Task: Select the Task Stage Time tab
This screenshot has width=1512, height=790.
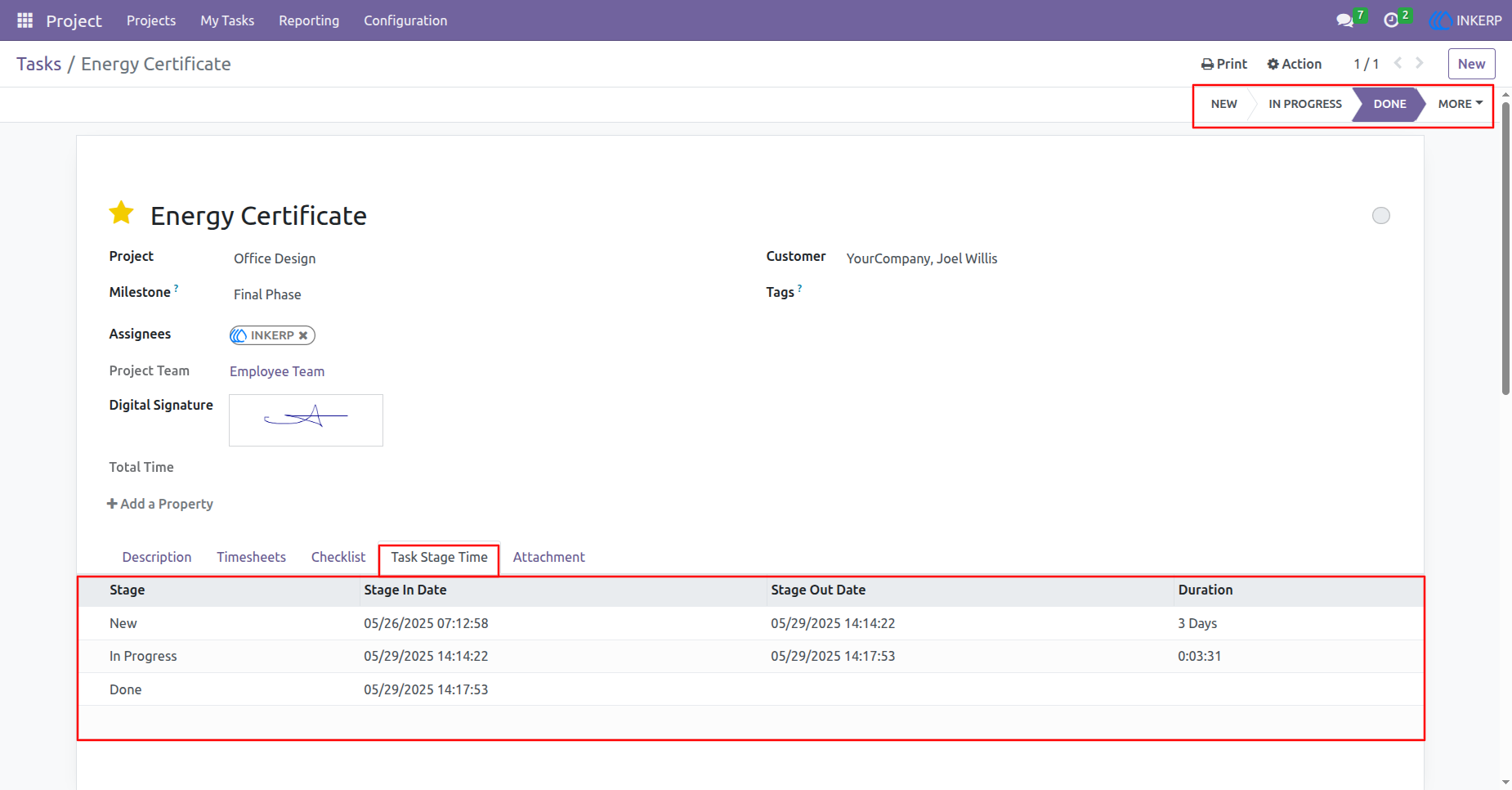Action: click(x=439, y=557)
